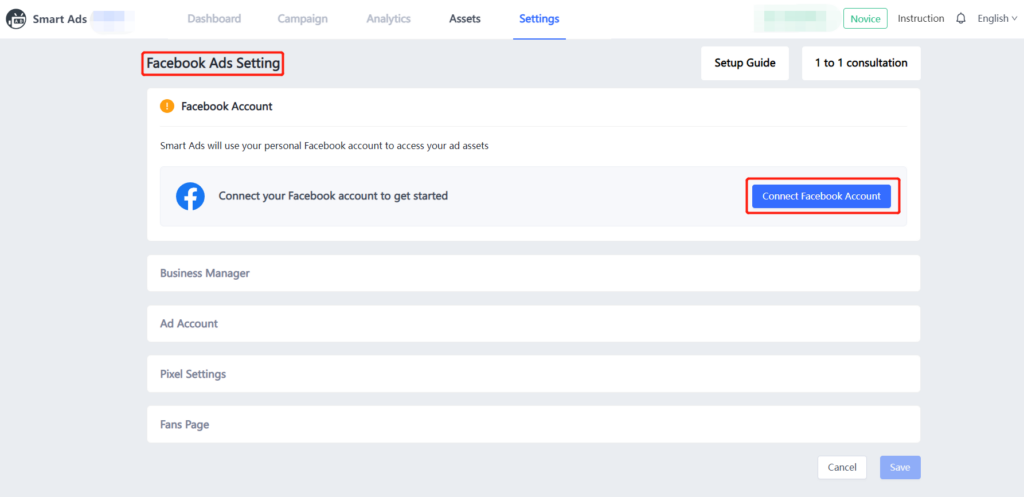Open the Campaign tab
Viewport: 1024px width, 497px height.
pos(302,19)
